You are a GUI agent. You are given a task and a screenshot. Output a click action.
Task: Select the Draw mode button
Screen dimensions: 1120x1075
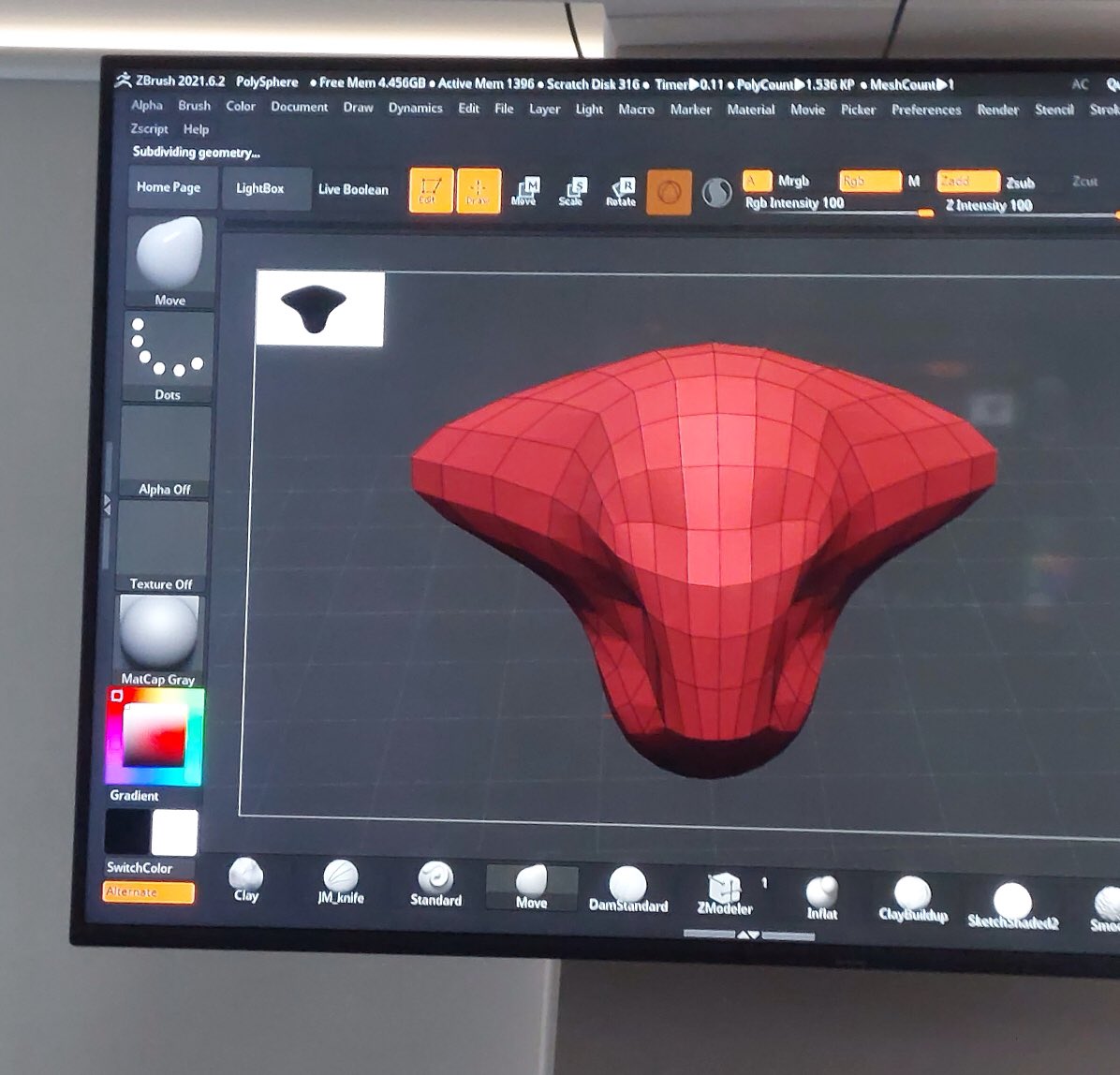coord(478,191)
